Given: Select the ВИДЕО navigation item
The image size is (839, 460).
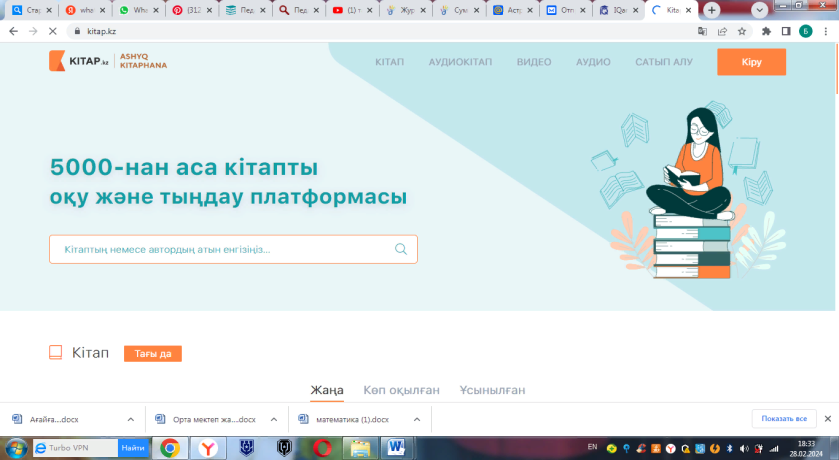Looking at the screenshot, I should (x=534, y=62).
